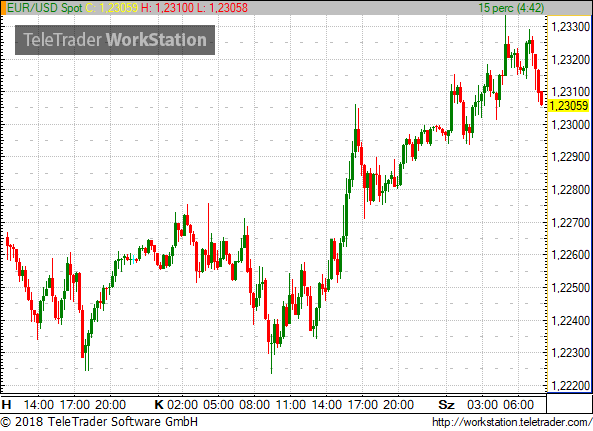Click the H day marker at axis start
The image size is (593, 431).
point(6,405)
